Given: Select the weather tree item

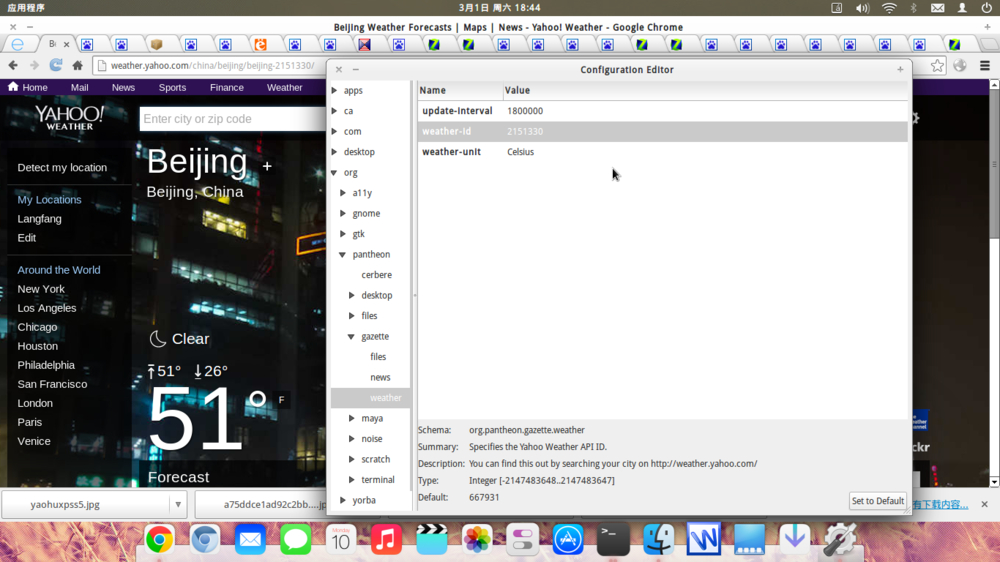Looking at the screenshot, I should pyautogui.click(x=385, y=398).
